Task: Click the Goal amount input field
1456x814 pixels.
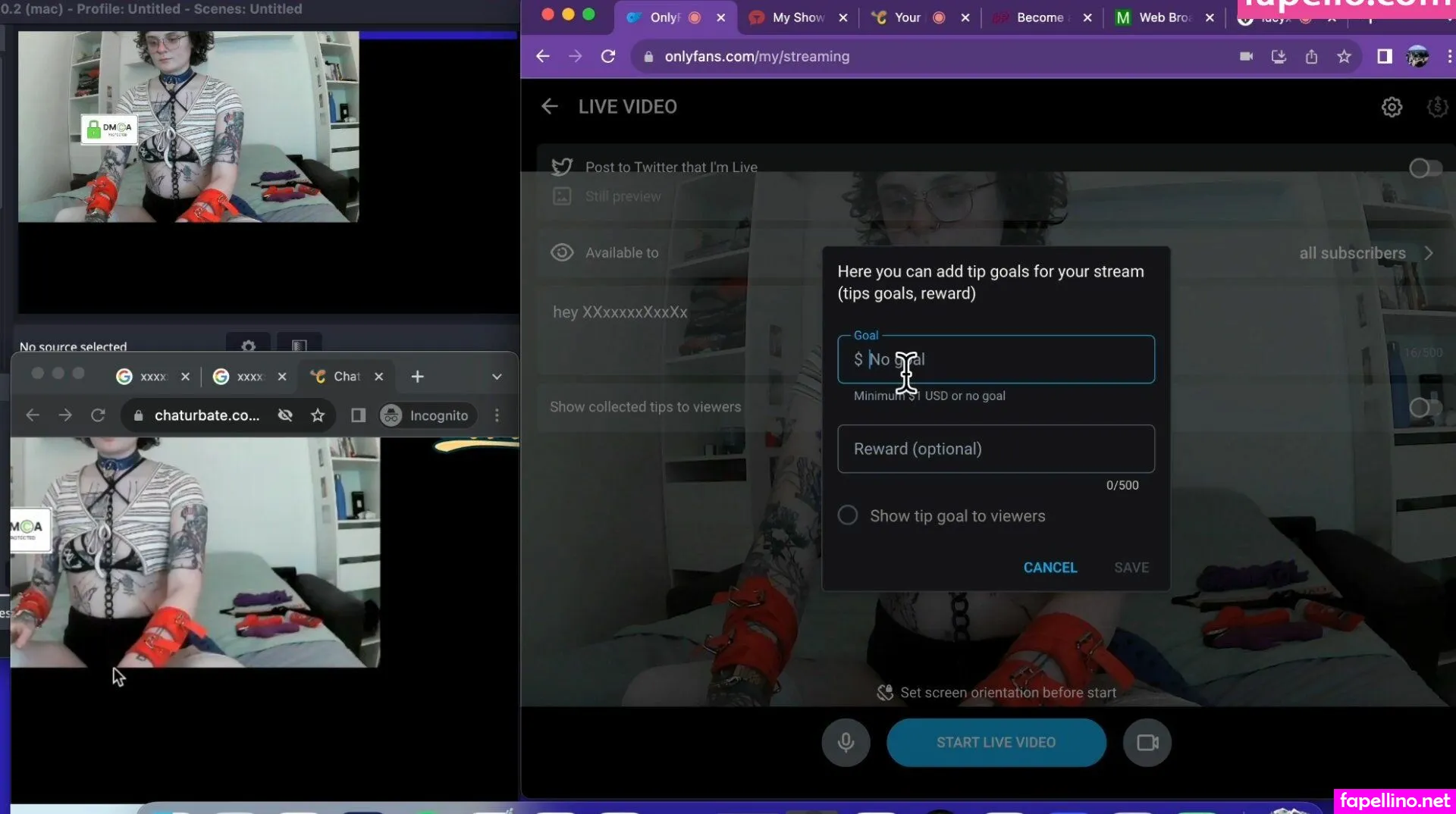Action: (x=996, y=359)
